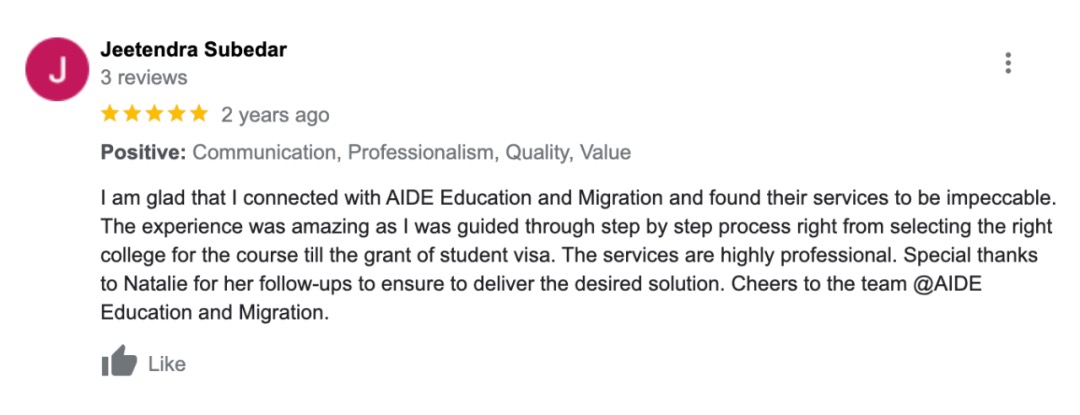Open the three-dot review options menu

pyautogui.click(x=1007, y=64)
